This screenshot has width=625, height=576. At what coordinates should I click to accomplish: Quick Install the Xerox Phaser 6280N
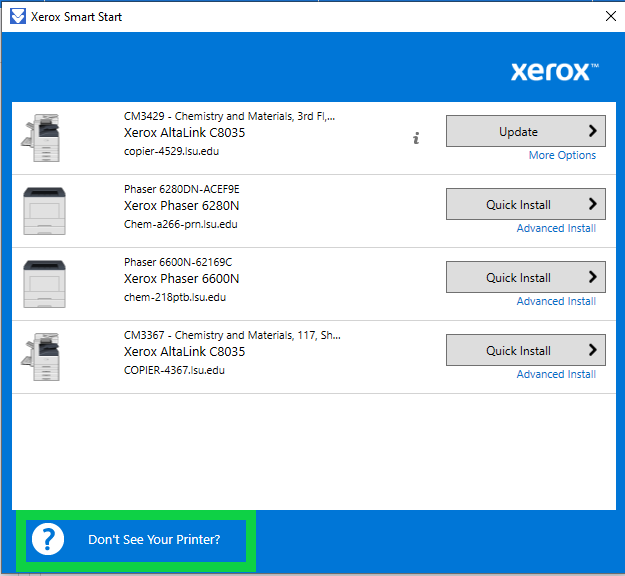(x=526, y=204)
